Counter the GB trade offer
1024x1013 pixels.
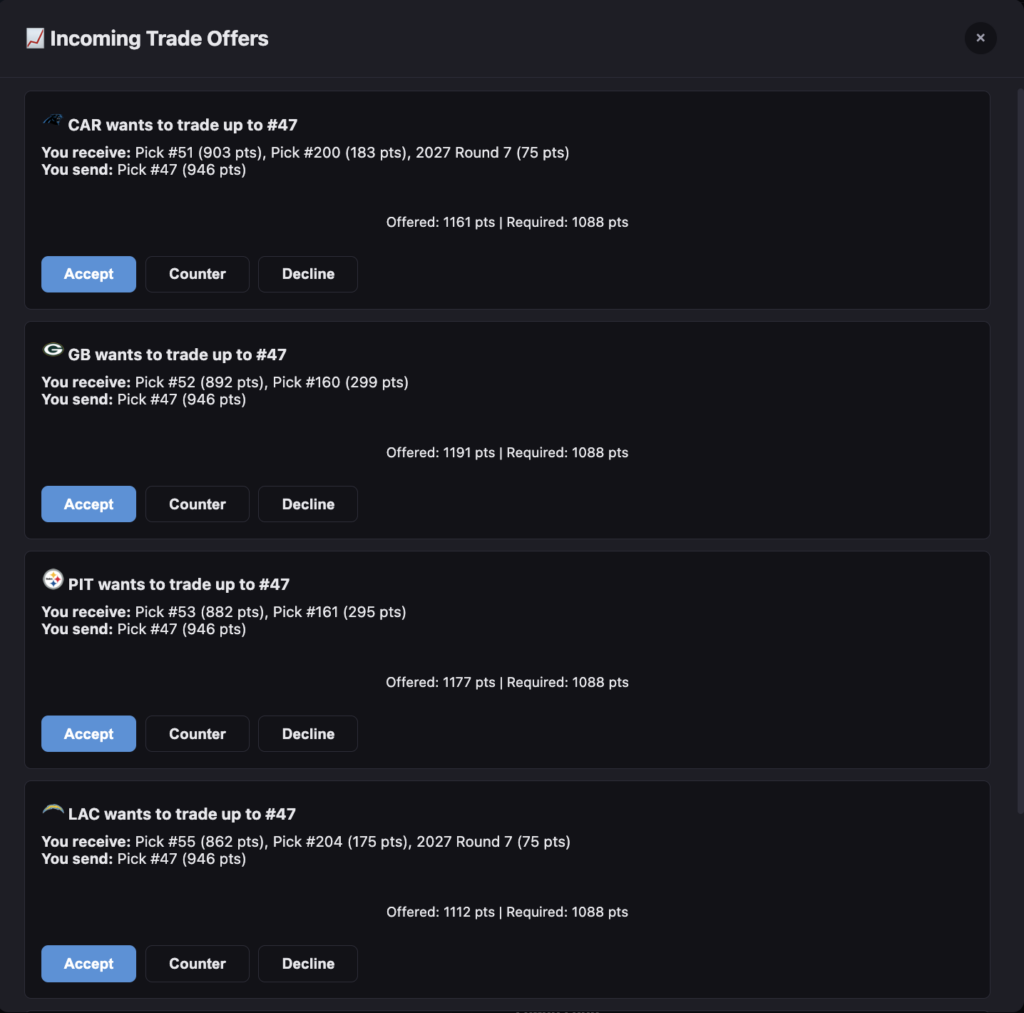197,504
